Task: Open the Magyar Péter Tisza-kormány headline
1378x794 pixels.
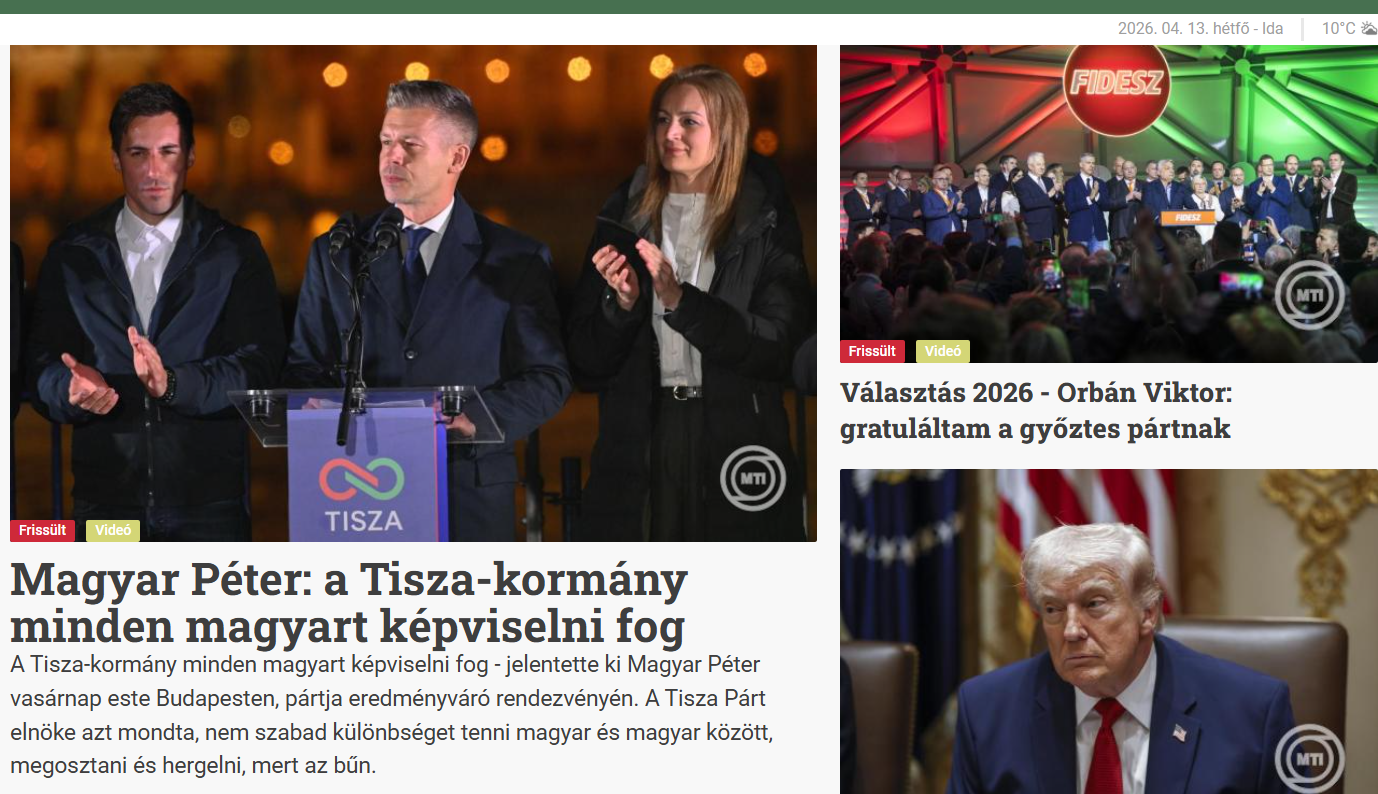Action: click(x=349, y=603)
